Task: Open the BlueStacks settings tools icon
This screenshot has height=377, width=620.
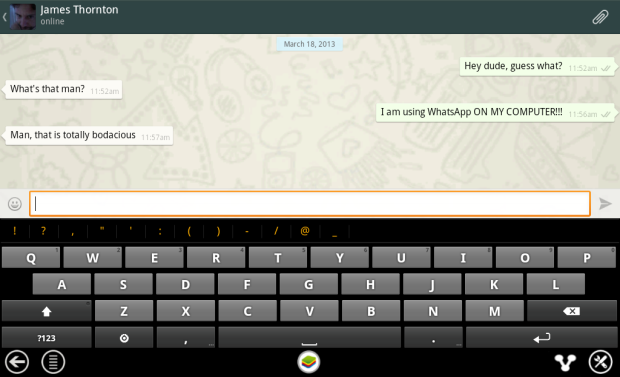Action: pyautogui.click(x=601, y=362)
